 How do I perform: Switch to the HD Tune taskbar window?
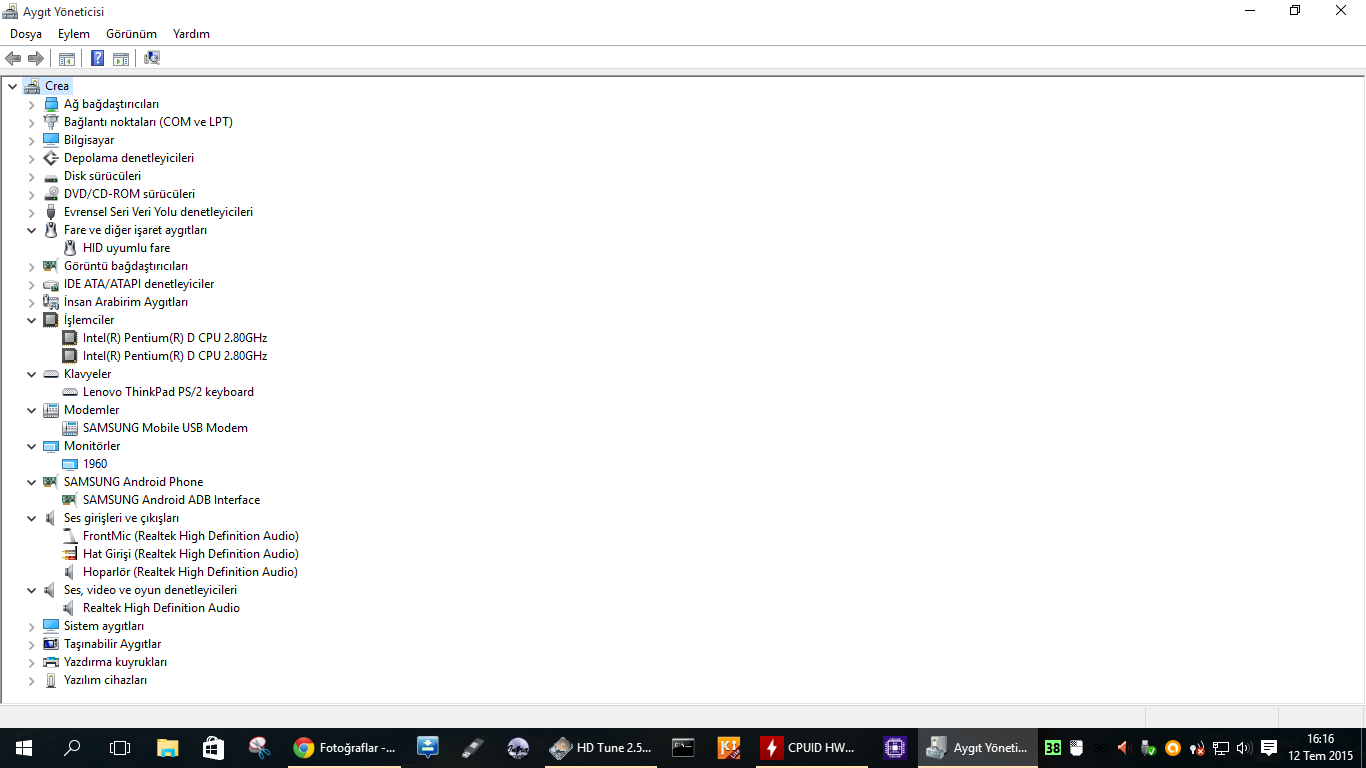602,747
